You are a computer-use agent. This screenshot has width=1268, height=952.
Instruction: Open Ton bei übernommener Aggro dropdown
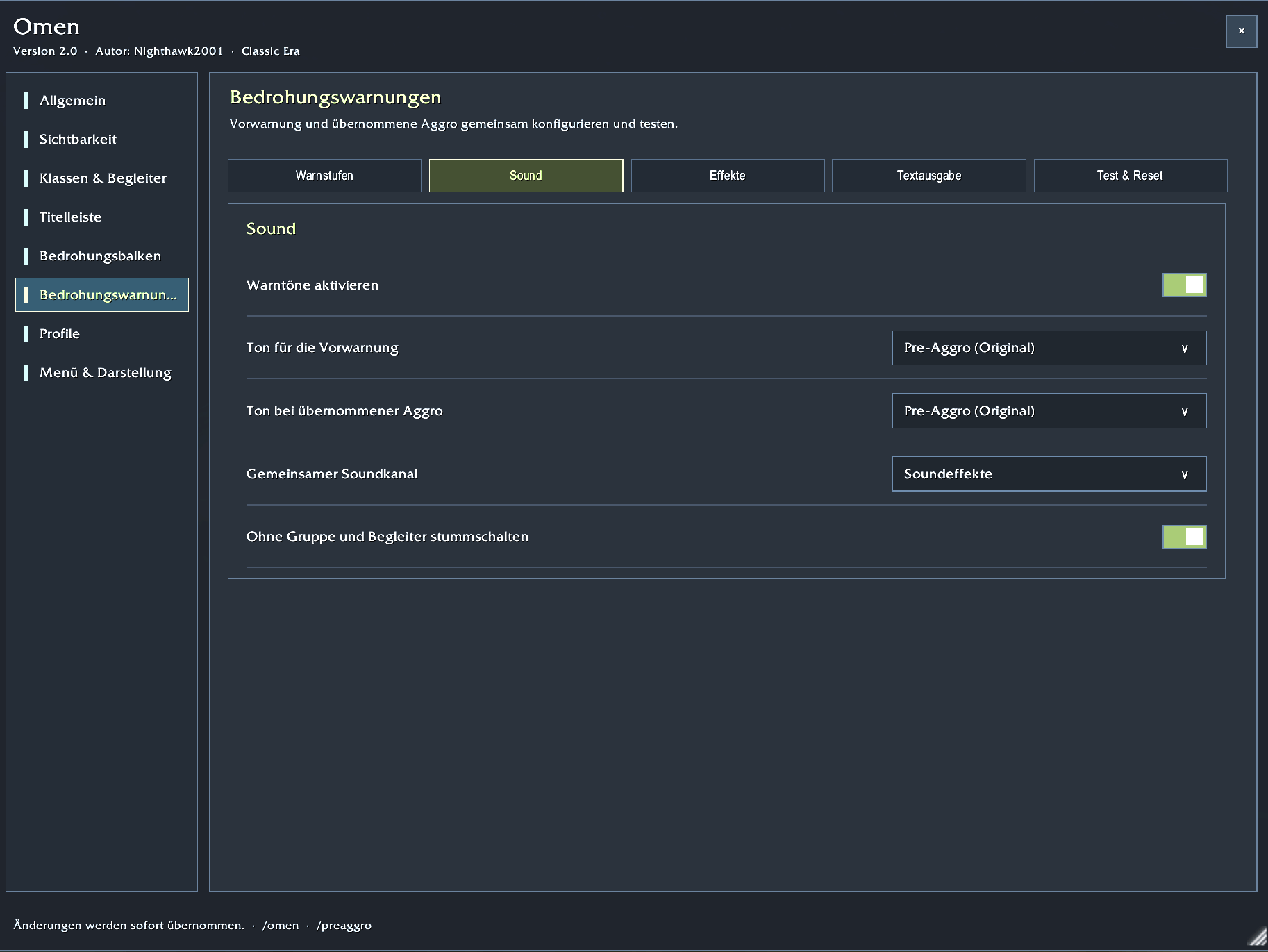pos(1049,411)
